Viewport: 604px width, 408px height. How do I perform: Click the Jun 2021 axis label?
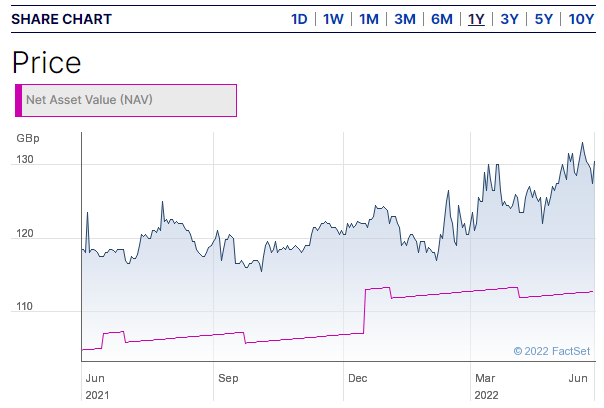(x=96, y=385)
